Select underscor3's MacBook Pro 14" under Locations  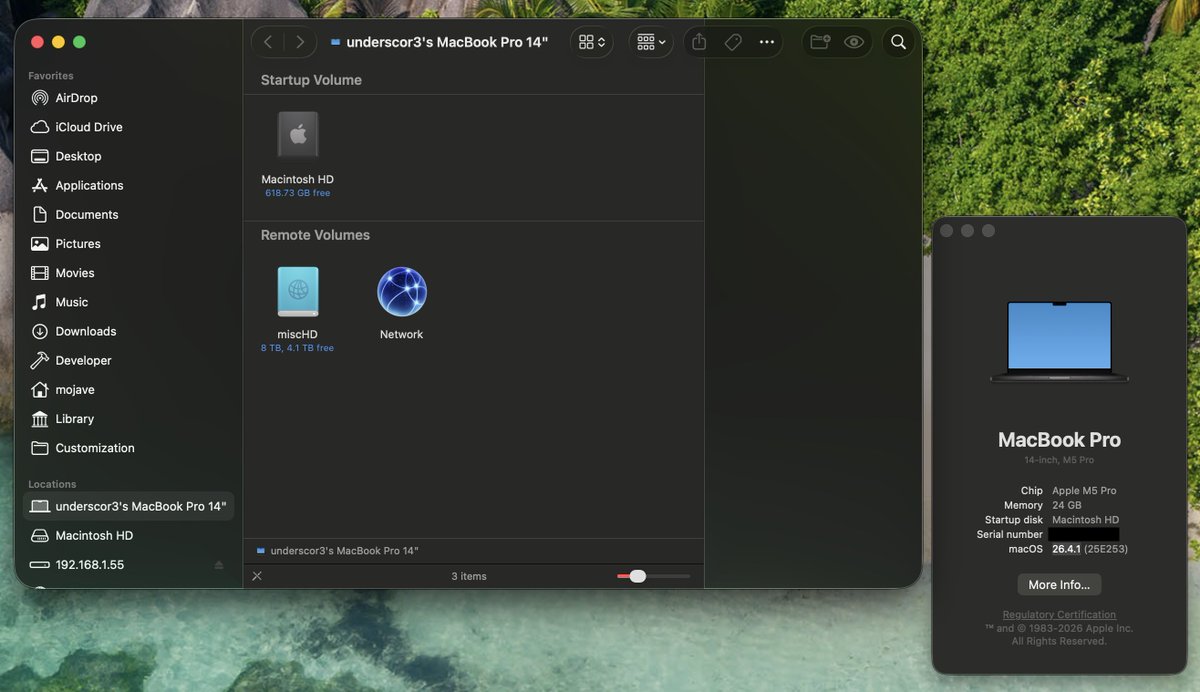click(128, 506)
